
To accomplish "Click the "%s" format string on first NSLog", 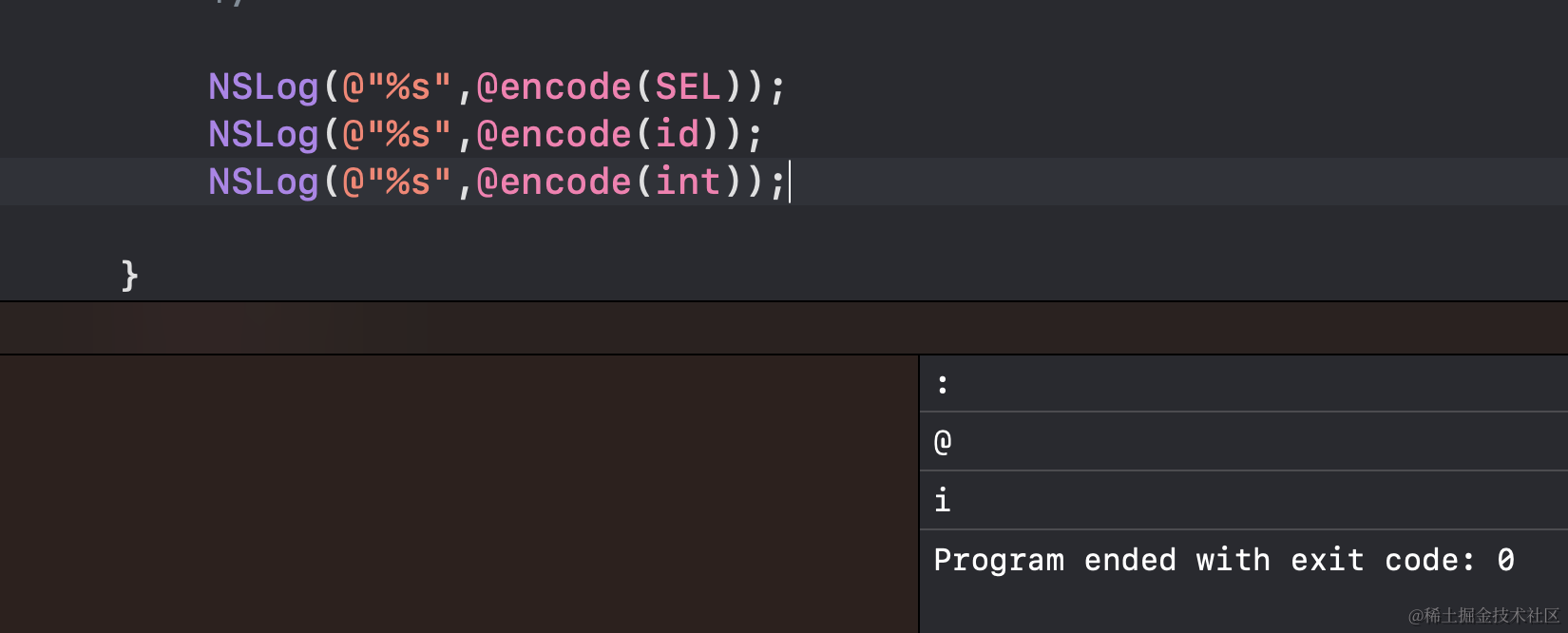I will click(397, 87).
